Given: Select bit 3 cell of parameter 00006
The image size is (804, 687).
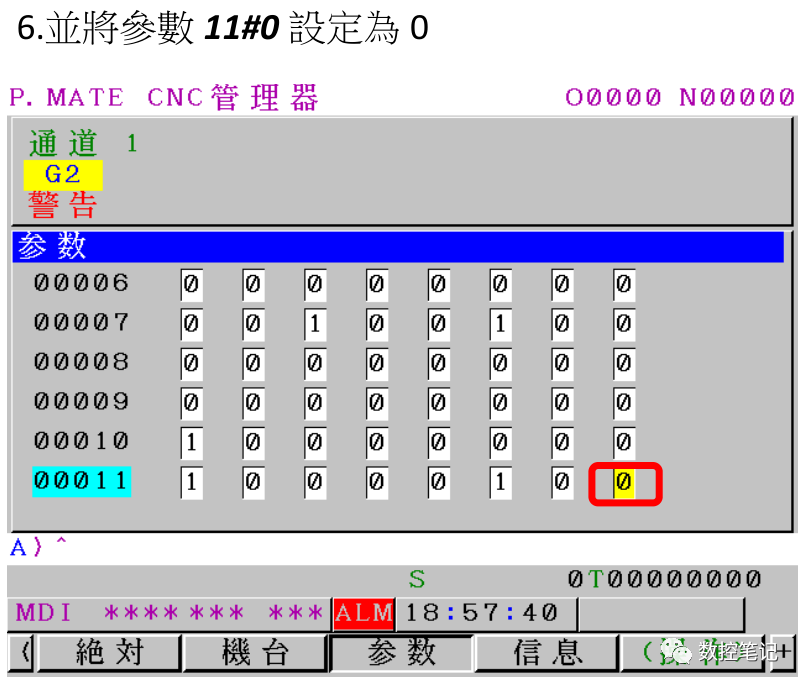Looking at the screenshot, I should (x=439, y=285).
